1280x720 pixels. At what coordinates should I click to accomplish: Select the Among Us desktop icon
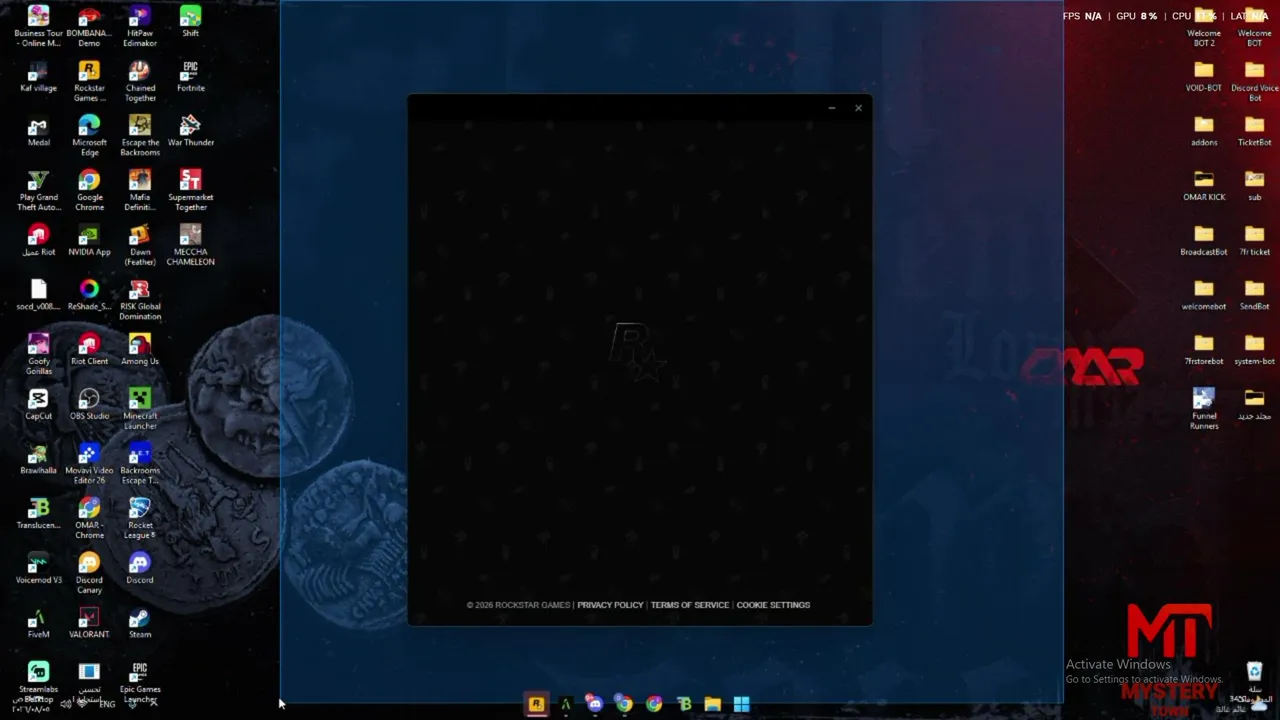140,350
